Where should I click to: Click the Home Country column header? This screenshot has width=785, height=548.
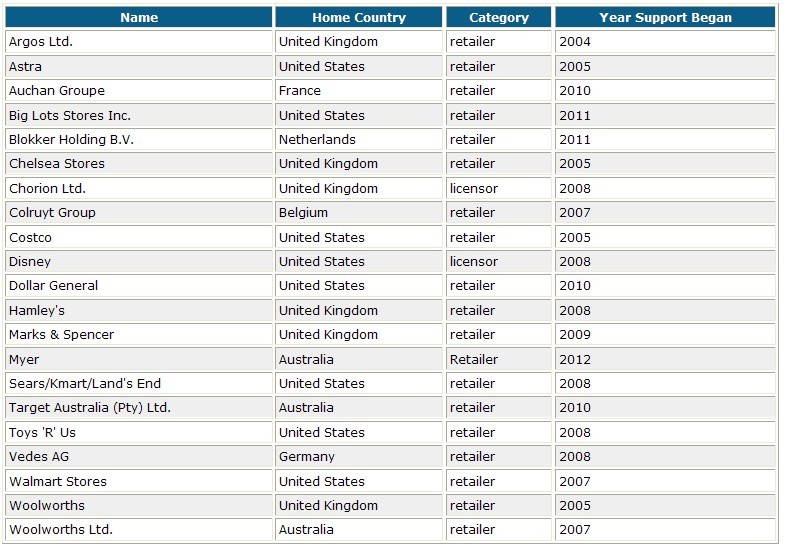(x=359, y=17)
